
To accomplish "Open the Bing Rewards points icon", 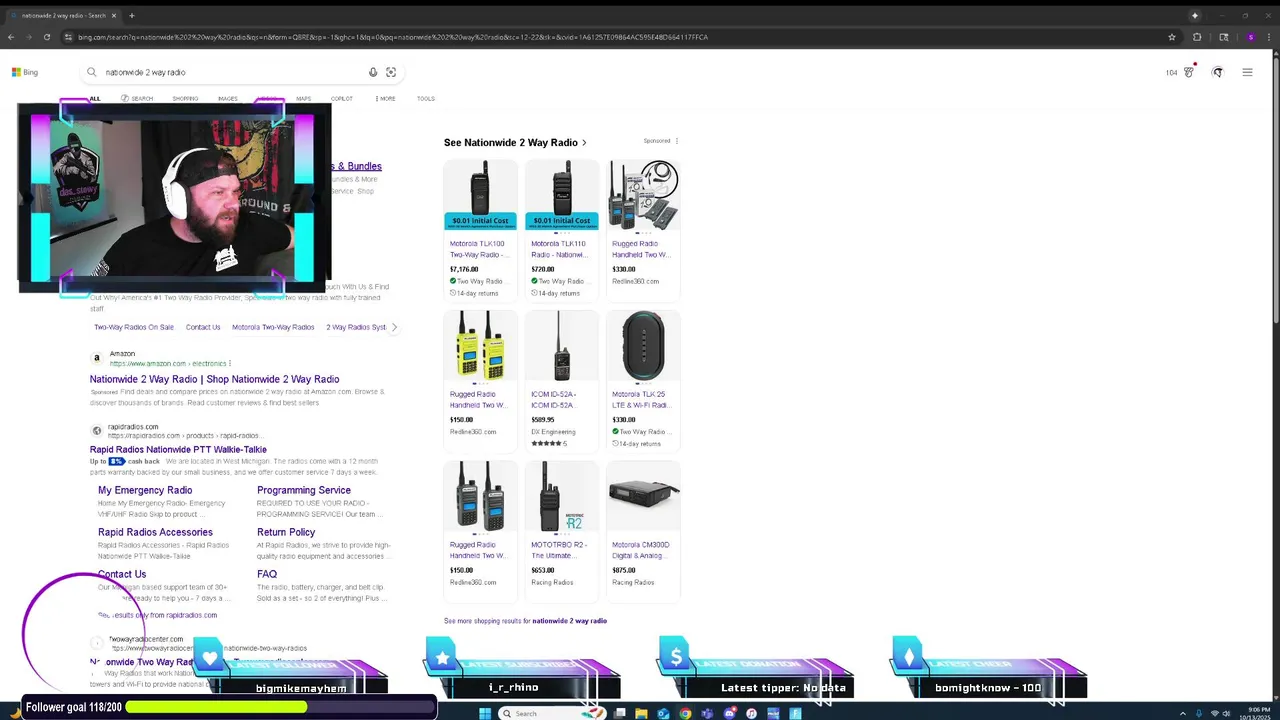I will [1189, 72].
